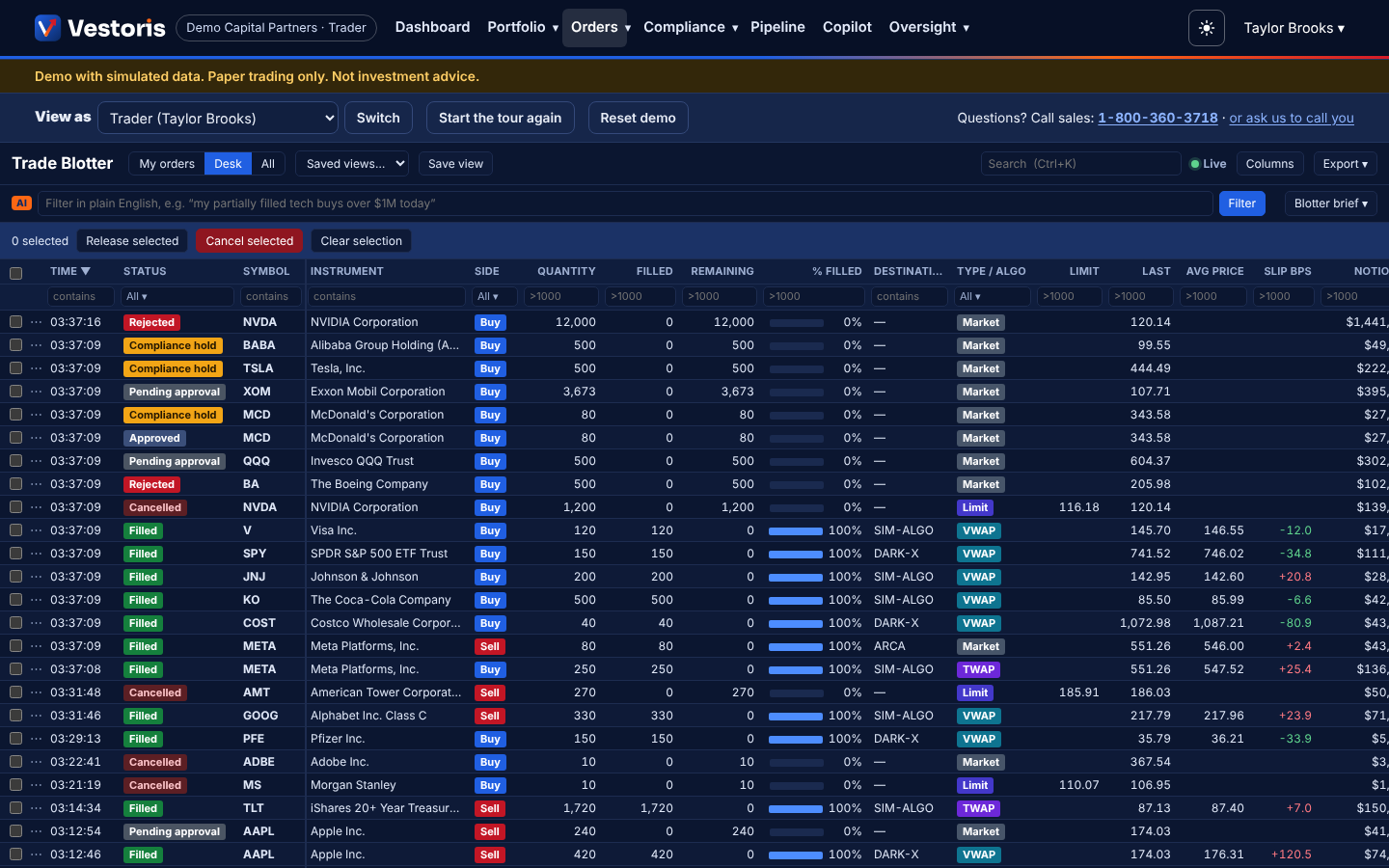
Task: Open the STATUS column filter dropdown
Action: click(x=178, y=296)
